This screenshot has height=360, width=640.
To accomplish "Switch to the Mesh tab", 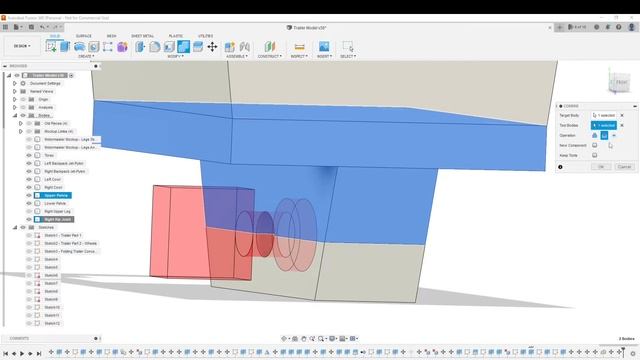I will click(111, 36).
